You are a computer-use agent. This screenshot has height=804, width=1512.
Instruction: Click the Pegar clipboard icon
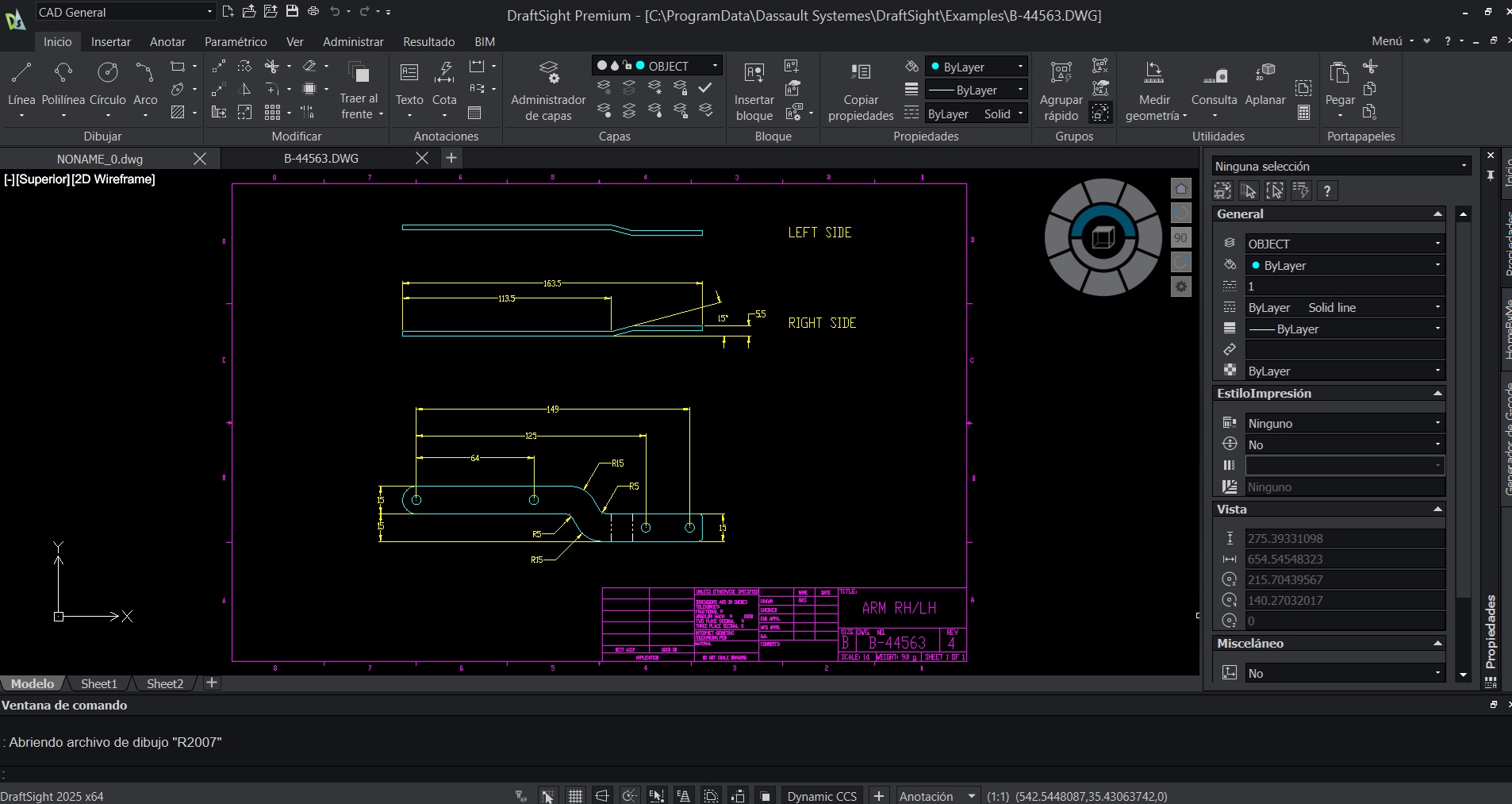click(1339, 73)
